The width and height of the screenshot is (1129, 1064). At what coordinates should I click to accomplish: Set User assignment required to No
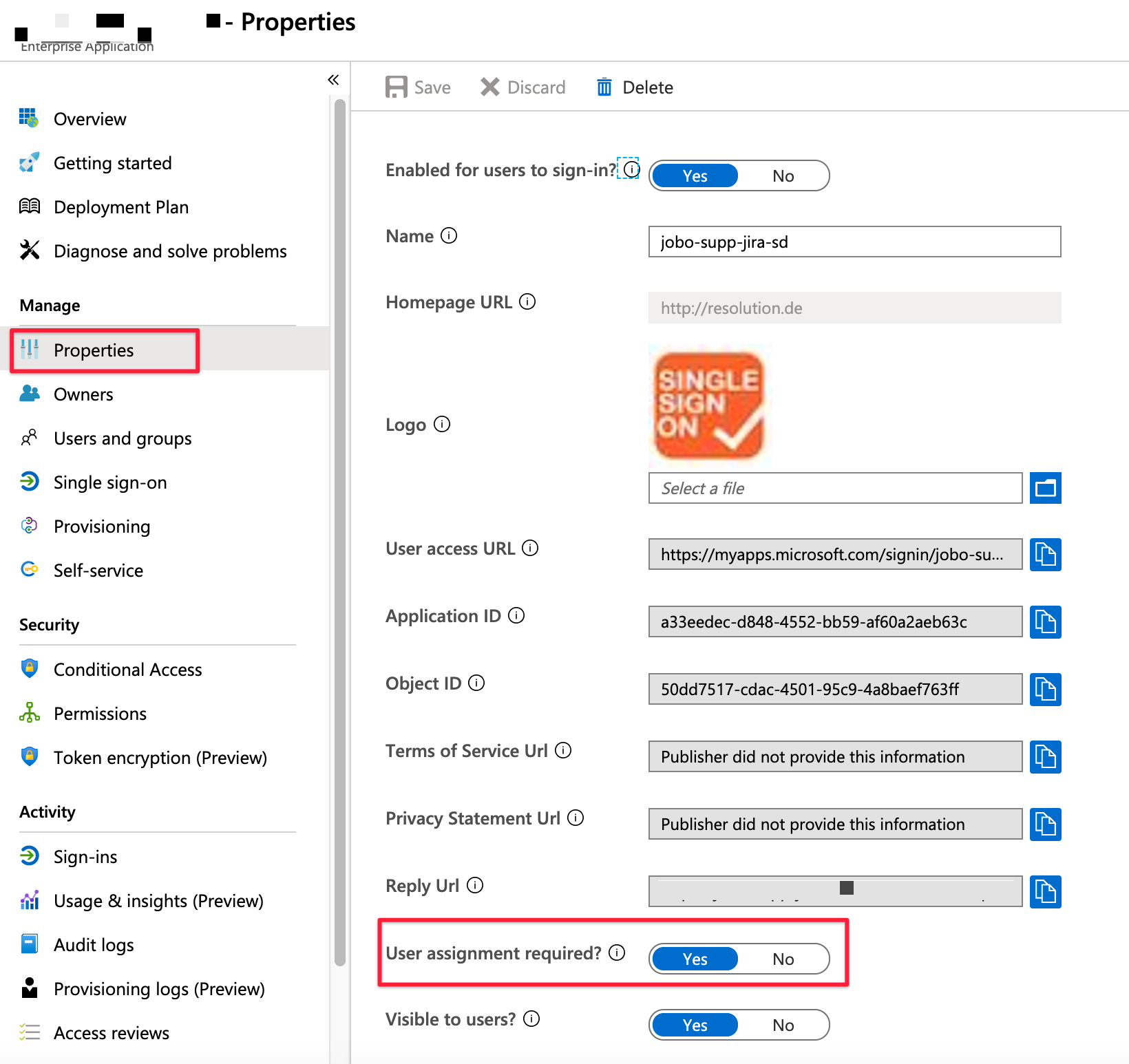[x=783, y=959]
